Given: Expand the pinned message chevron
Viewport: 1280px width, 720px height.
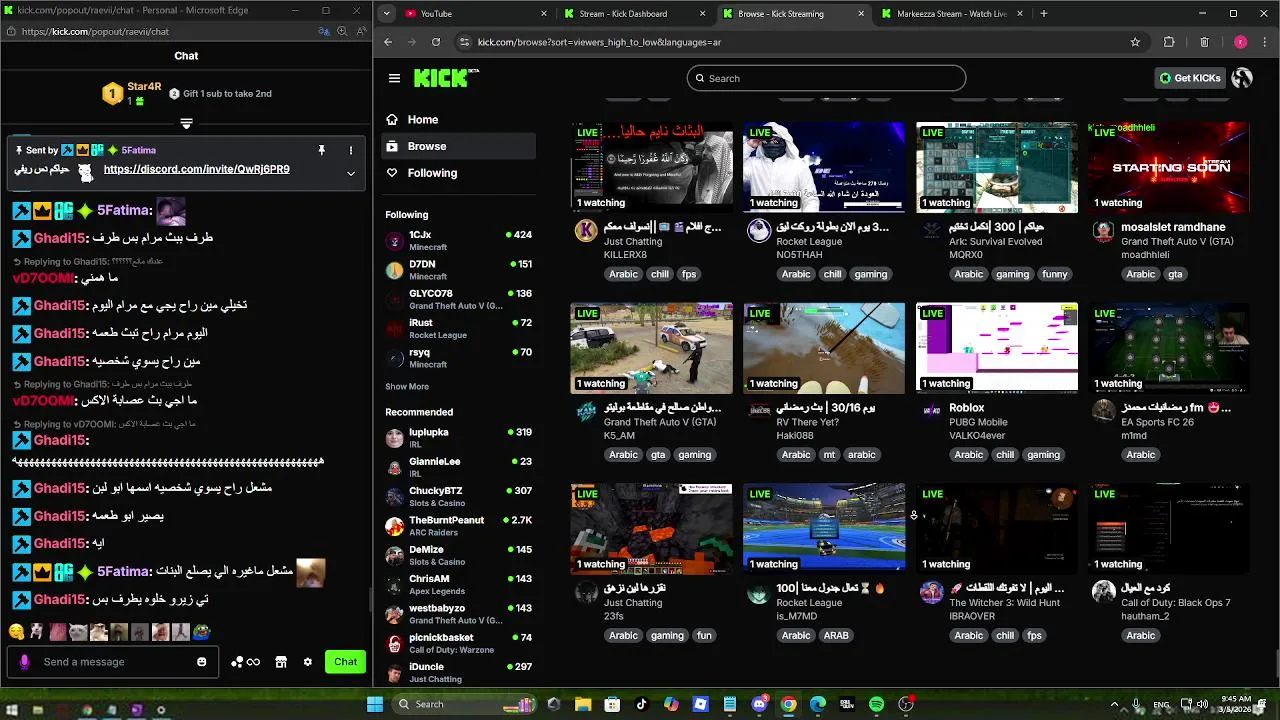Looking at the screenshot, I should pyautogui.click(x=351, y=173).
